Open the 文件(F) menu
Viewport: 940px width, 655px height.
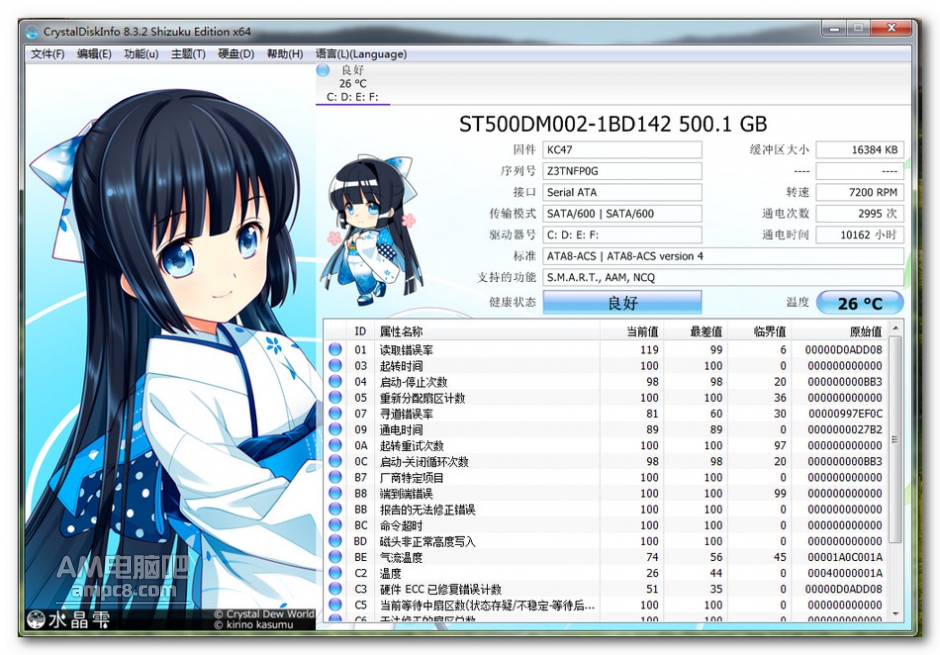pyautogui.click(x=47, y=54)
